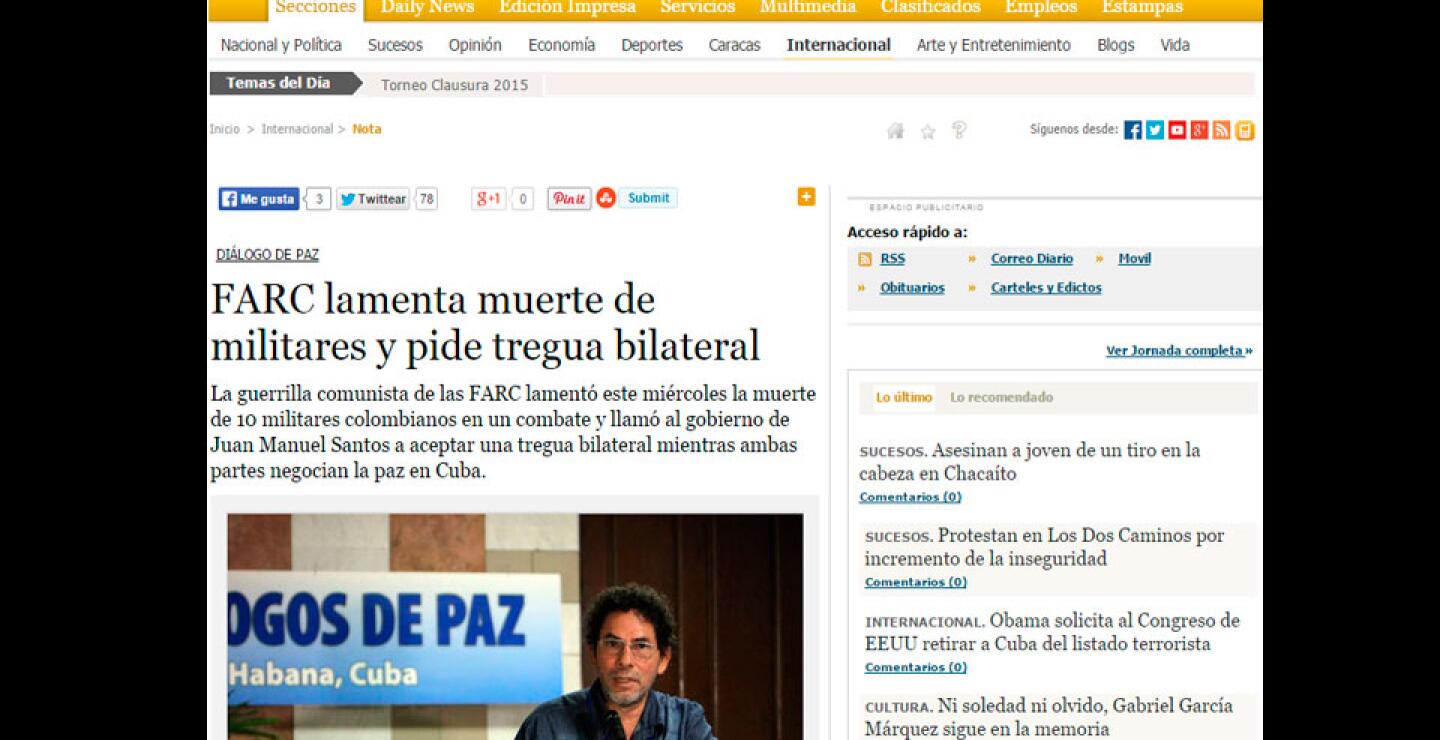Open Obama solicita al Congreso headline
The height and width of the screenshot is (740, 1440).
(1052, 632)
